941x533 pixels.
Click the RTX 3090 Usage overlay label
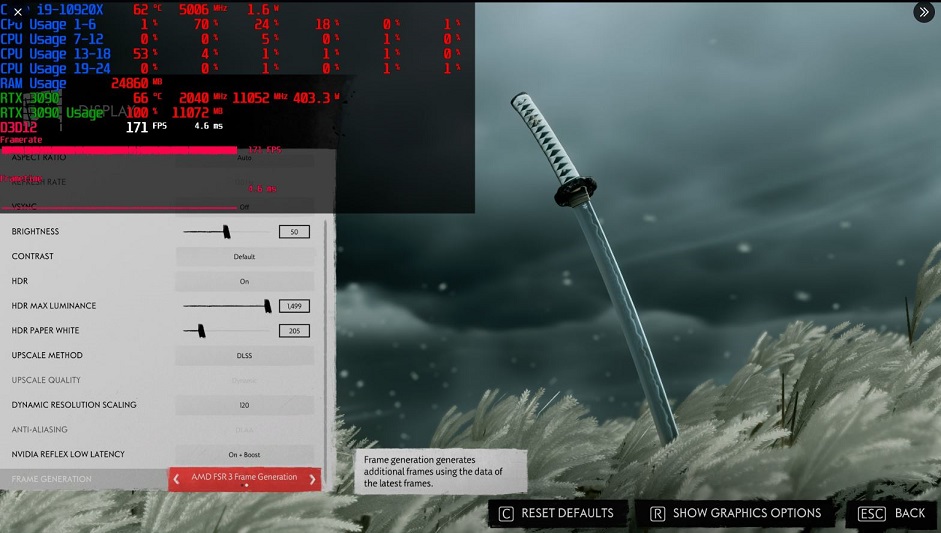coord(52,112)
